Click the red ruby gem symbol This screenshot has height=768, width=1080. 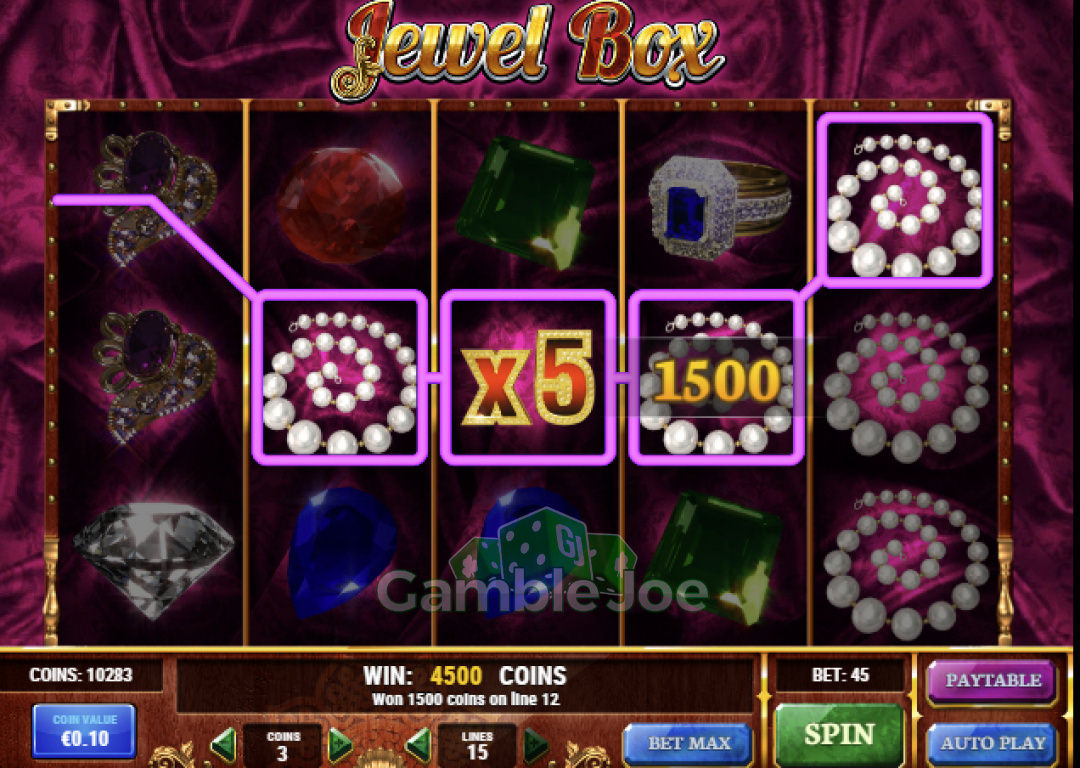coord(342,205)
